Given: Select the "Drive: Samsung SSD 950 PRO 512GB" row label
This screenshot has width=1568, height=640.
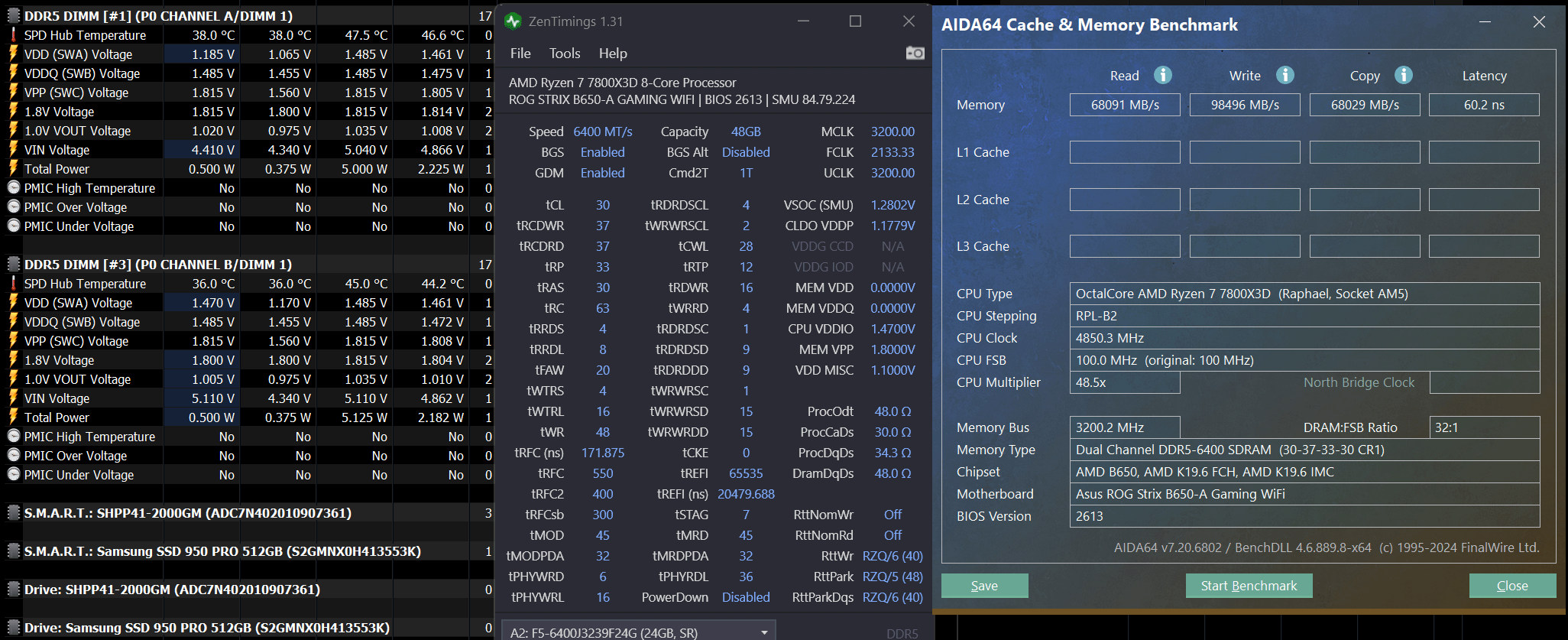Looking at the screenshot, I should point(207,628).
